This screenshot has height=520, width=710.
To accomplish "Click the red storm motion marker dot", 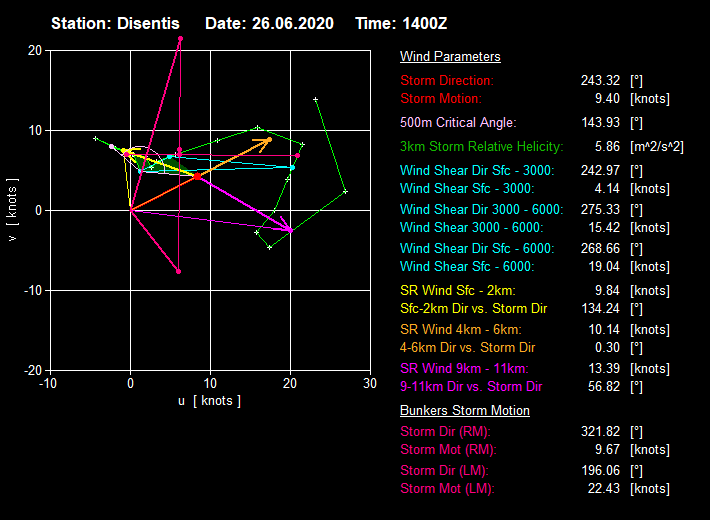I will (197, 176).
